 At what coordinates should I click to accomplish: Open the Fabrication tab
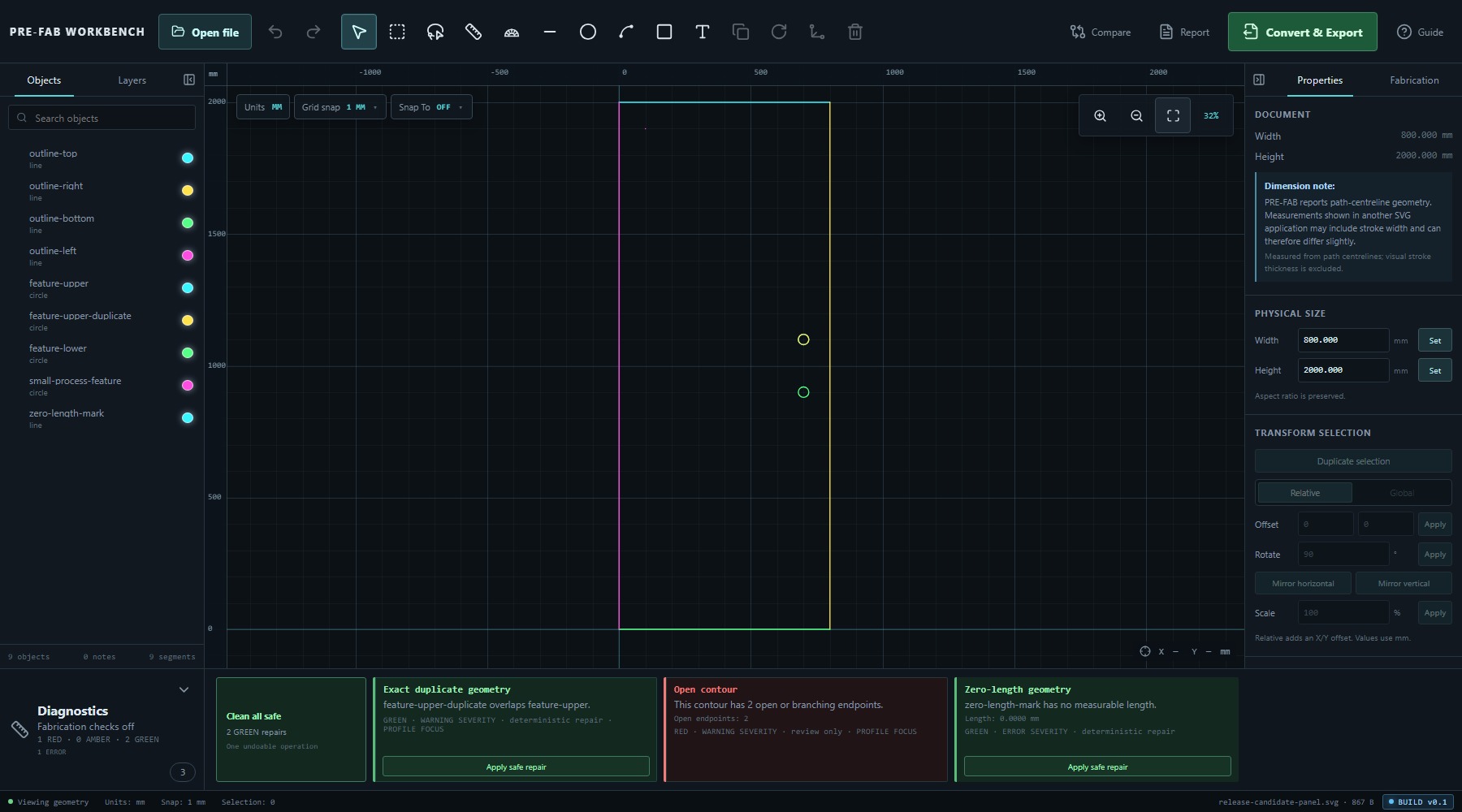click(1414, 80)
